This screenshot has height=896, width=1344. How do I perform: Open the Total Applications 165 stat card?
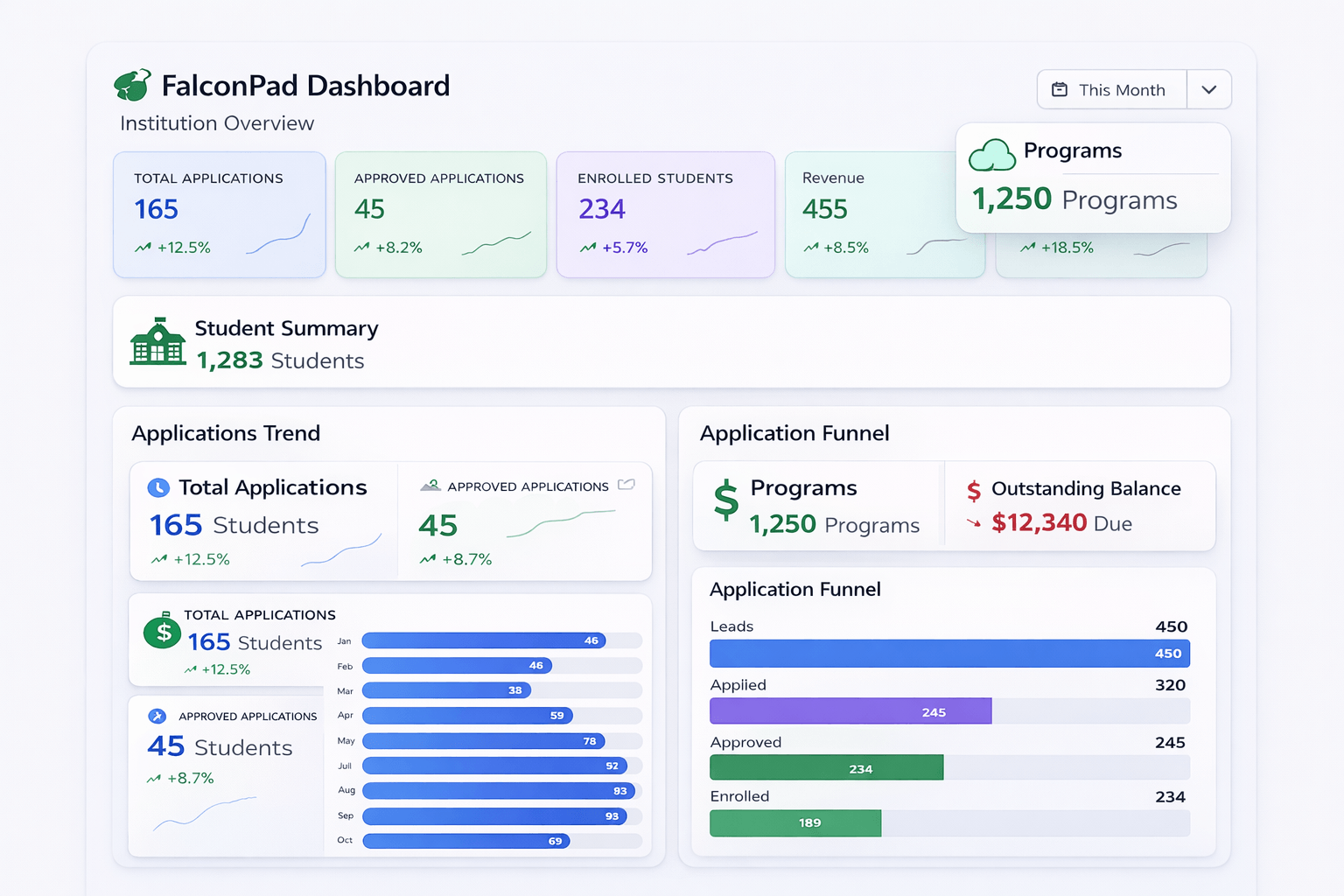(219, 214)
